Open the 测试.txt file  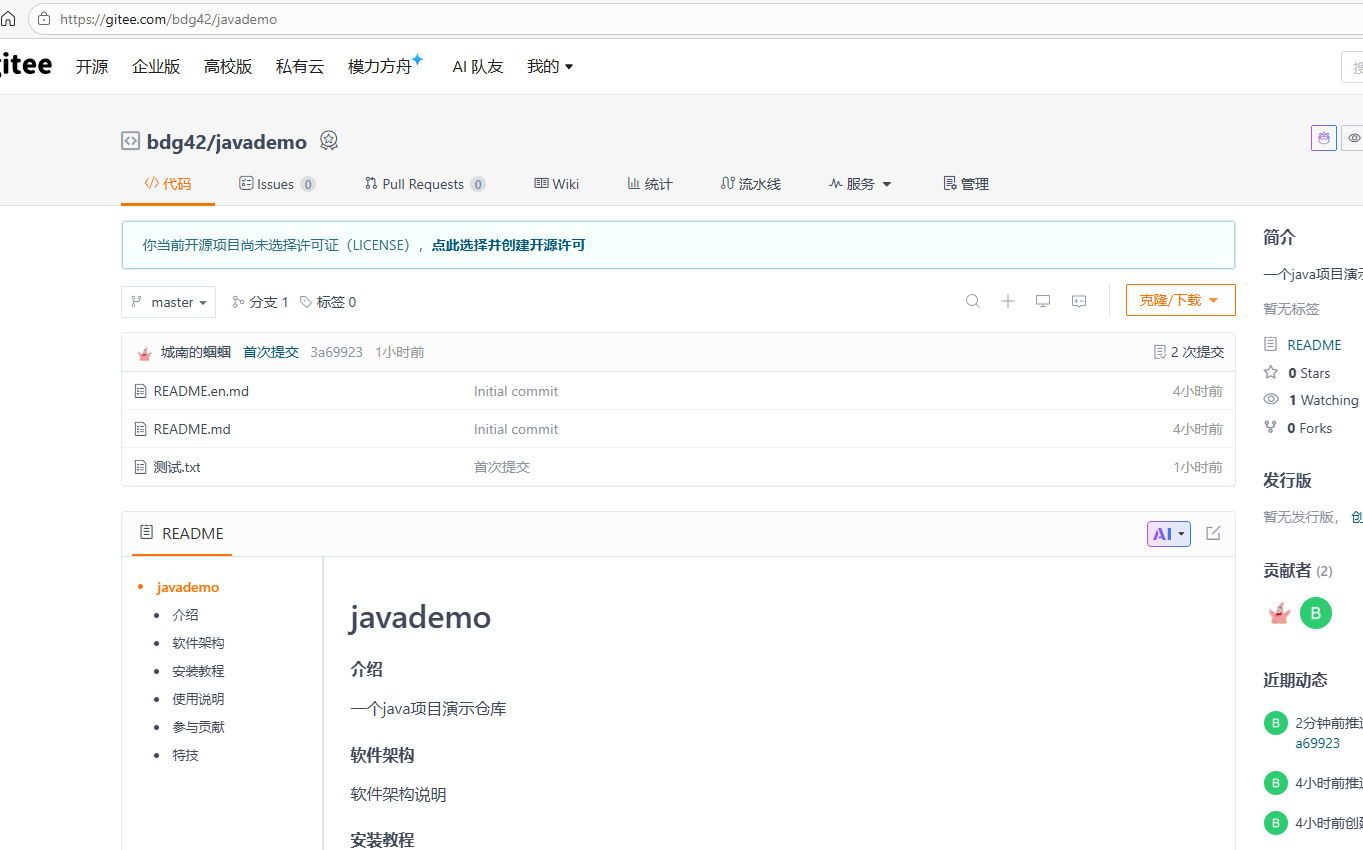point(177,467)
